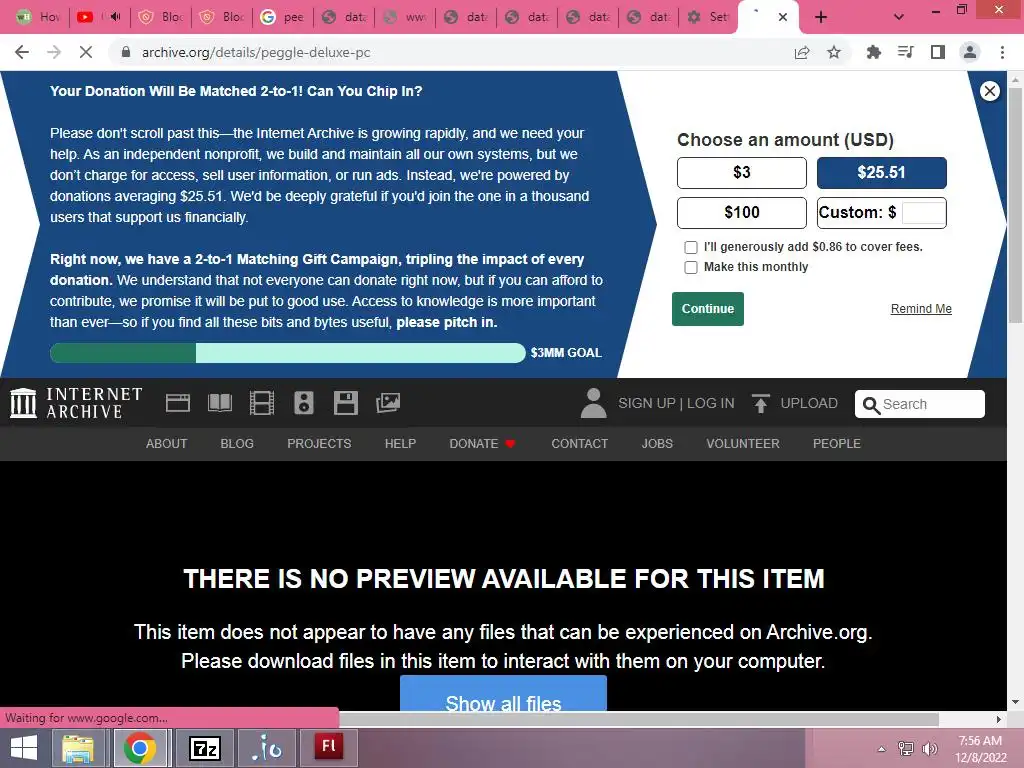Viewport: 1024px width, 768px height.
Task: Switch to the Google 'pee' tab
Action: pyautogui.click(x=283, y=17)
